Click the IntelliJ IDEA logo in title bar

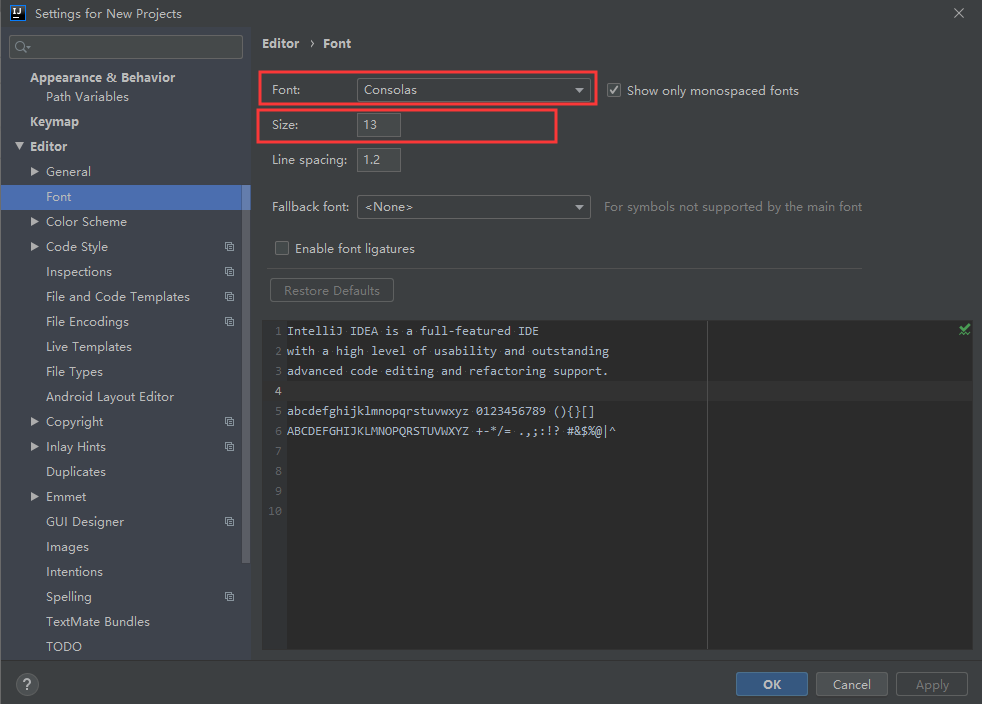click(x=18, y=13)
